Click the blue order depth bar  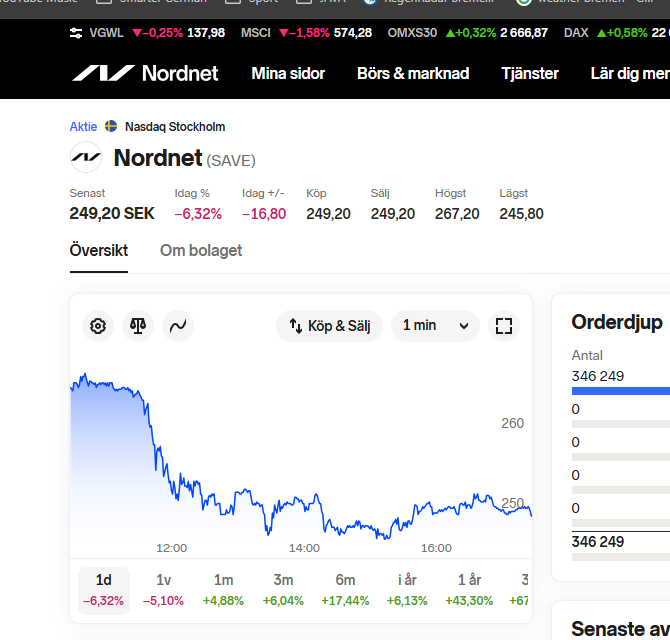620,391
